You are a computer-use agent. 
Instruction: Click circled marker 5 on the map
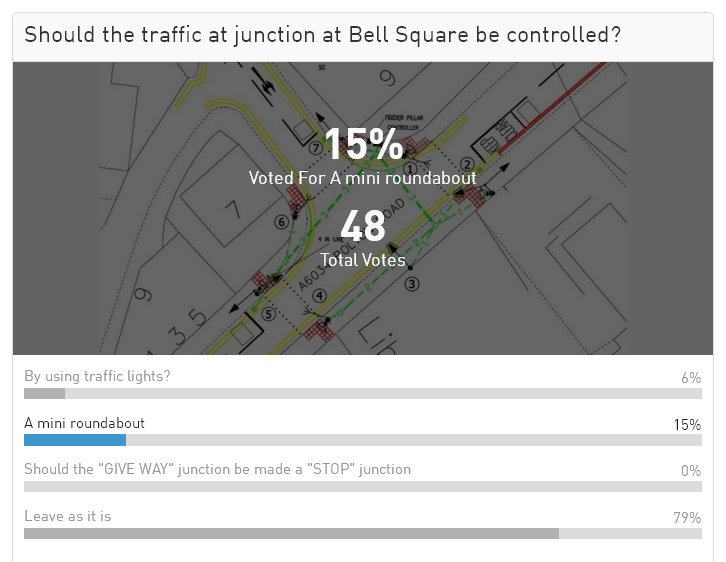click(267, 313)
